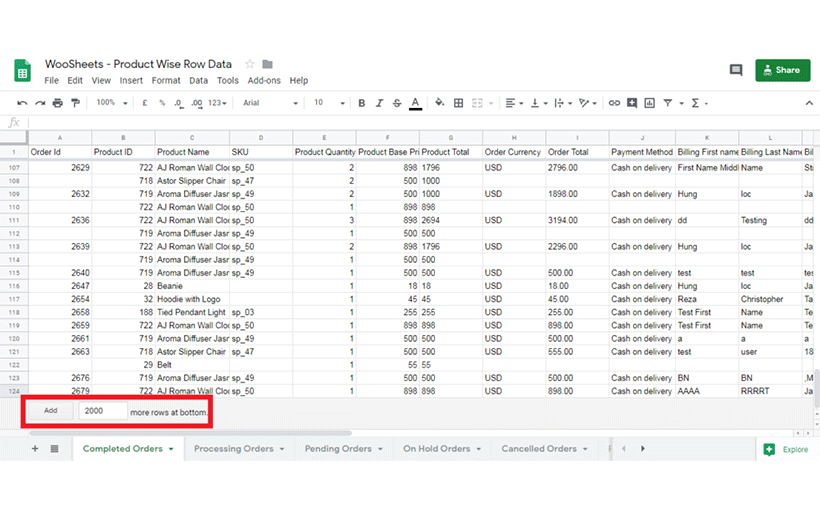Open the all sheets list icon
The height and width of the screenshot is (512, 820).
tap(54, 448)
